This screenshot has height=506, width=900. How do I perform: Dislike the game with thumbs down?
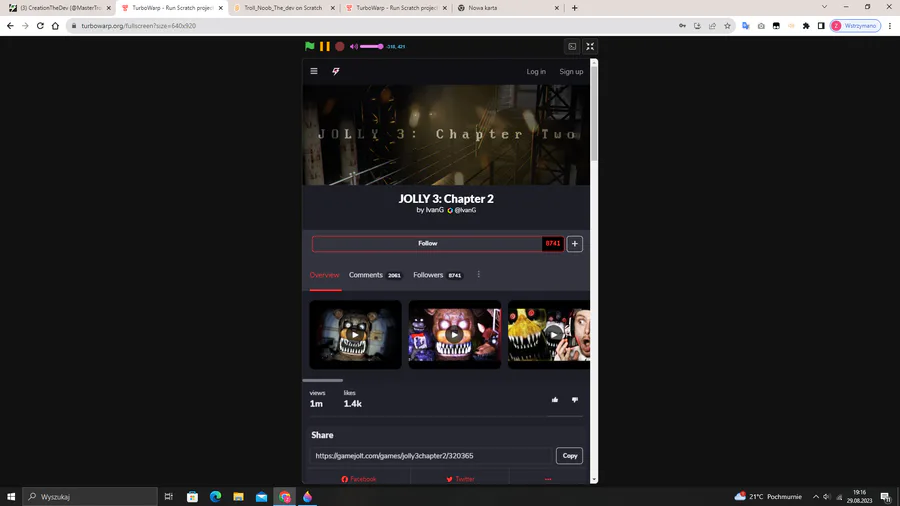coord(575,400)
